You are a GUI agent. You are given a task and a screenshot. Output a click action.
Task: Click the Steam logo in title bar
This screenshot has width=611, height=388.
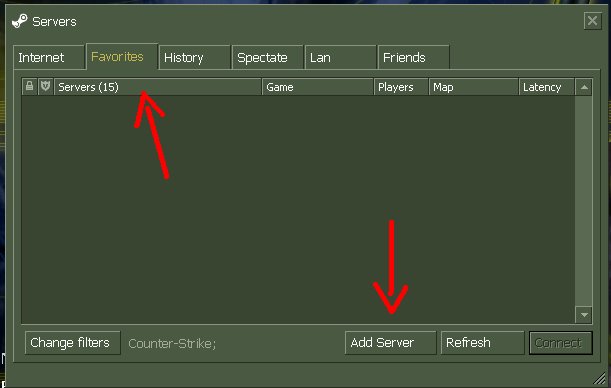pos(19,21)
